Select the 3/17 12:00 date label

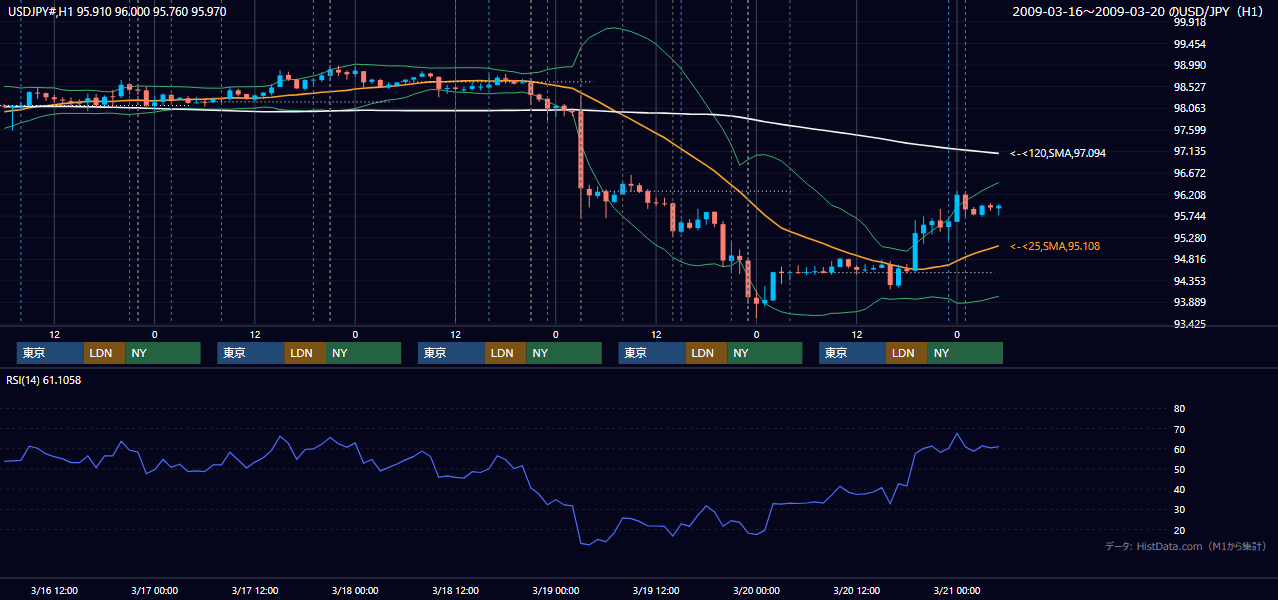[x=255, y=590]
